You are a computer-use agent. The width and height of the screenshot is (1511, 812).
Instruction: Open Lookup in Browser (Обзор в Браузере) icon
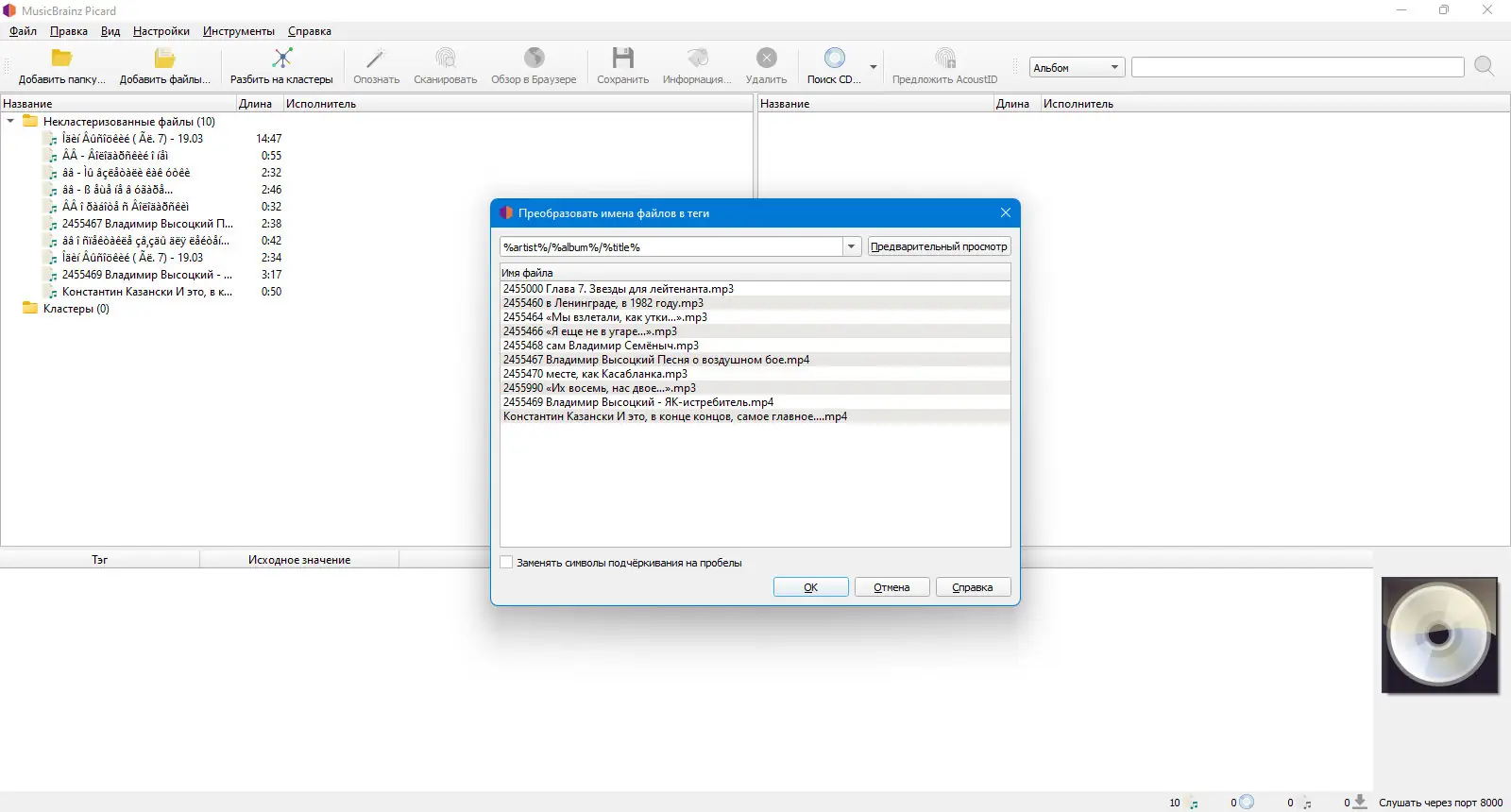click(534, 59)
